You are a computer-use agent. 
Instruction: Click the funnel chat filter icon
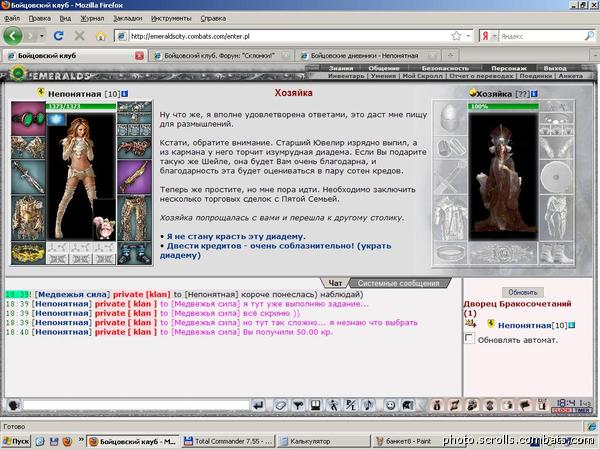(x=298, y=405)
